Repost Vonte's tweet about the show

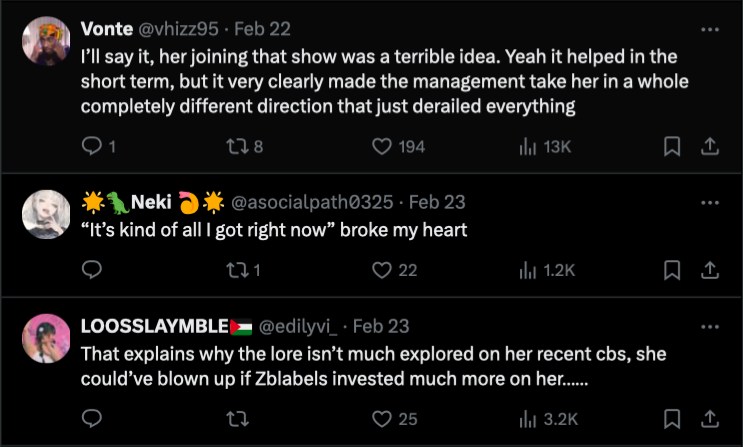235,147
